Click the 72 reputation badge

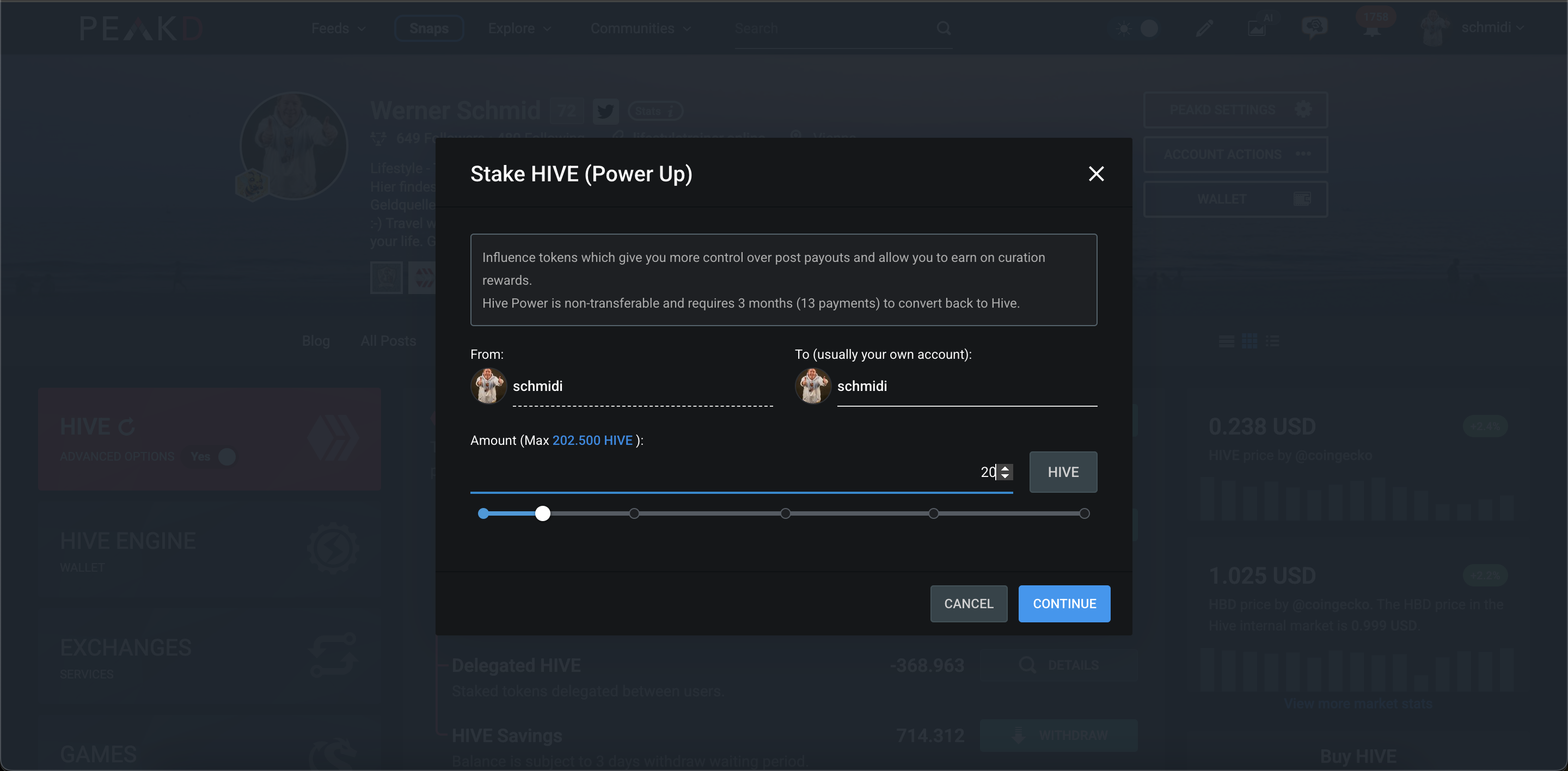[x=567, y=111]
